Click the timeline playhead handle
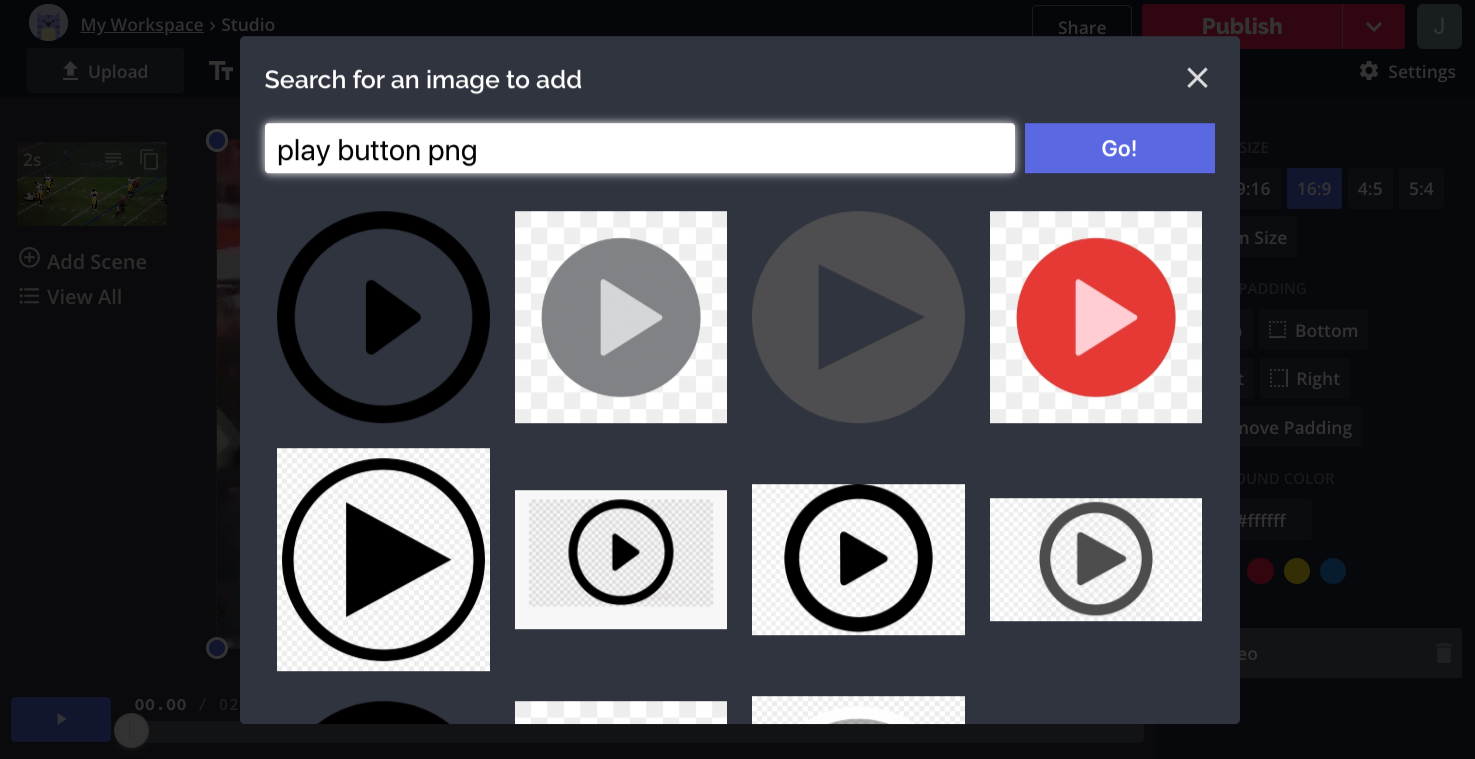This screenshot has width=1475, height=759. coord(131,731)
